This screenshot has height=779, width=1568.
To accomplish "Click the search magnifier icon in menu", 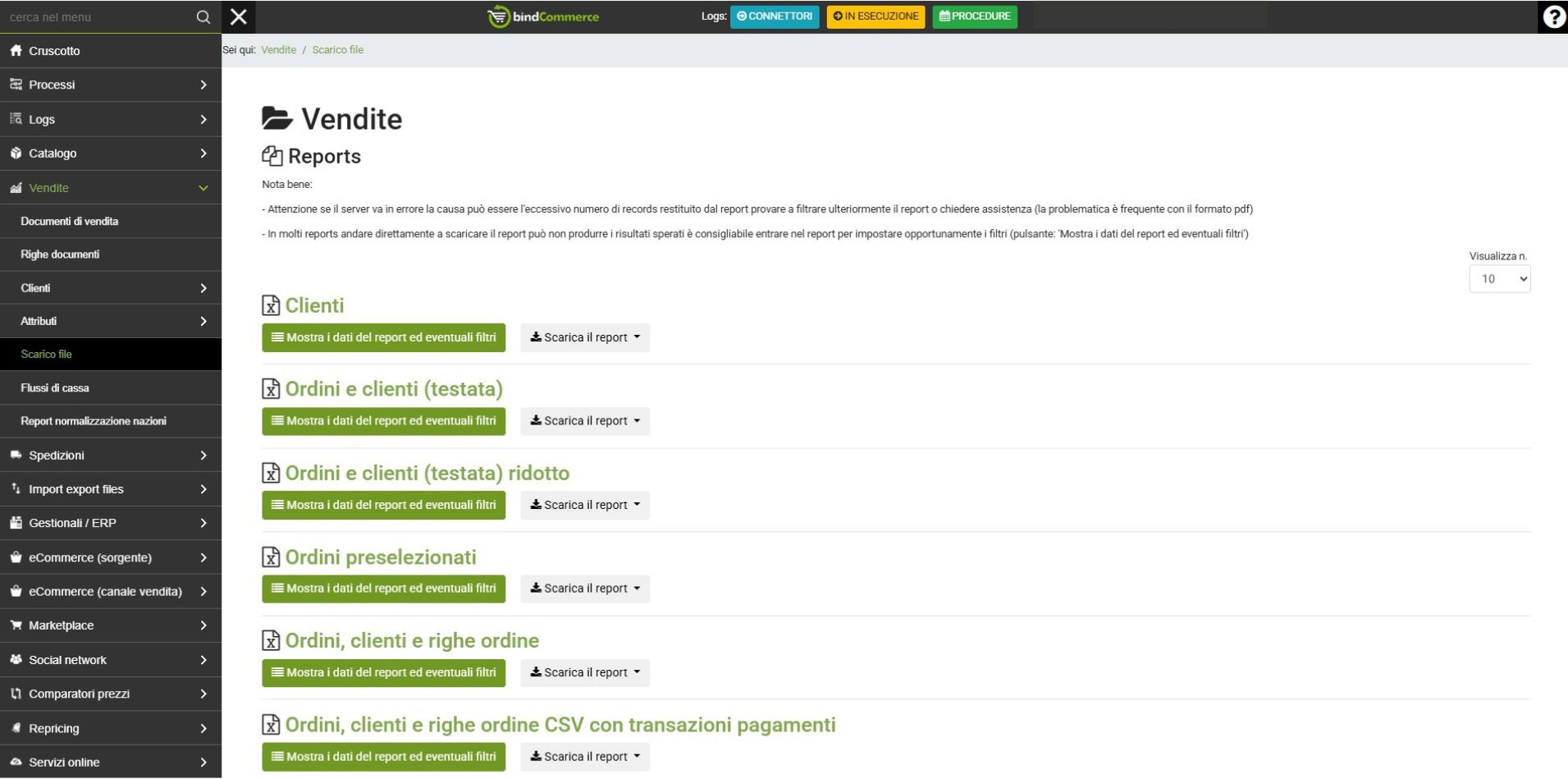I will tap(203, 17).
